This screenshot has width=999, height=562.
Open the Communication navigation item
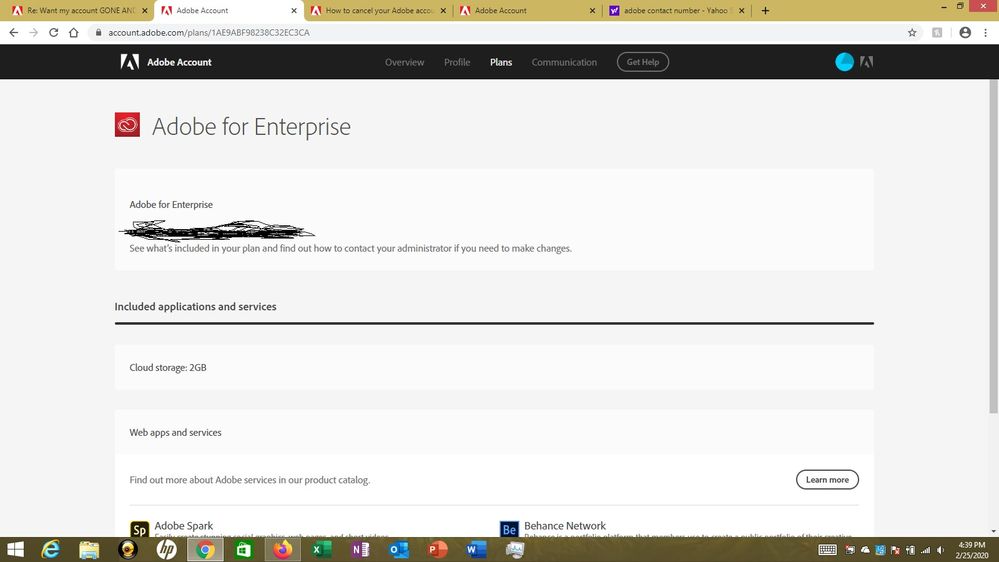[x=564, y=62]
